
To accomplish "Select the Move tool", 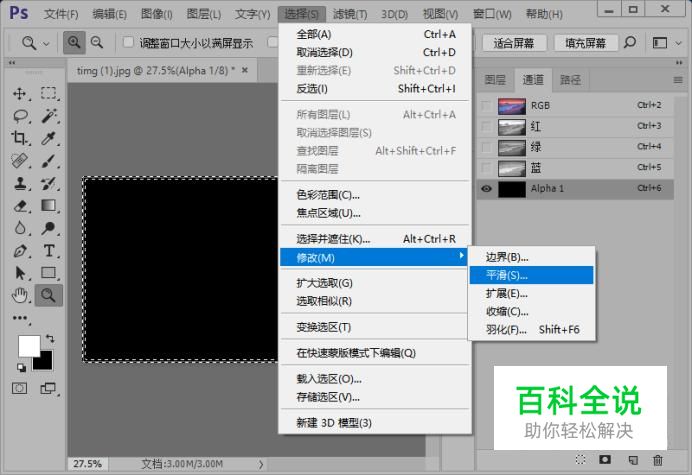I will click(x=19, y=94).
